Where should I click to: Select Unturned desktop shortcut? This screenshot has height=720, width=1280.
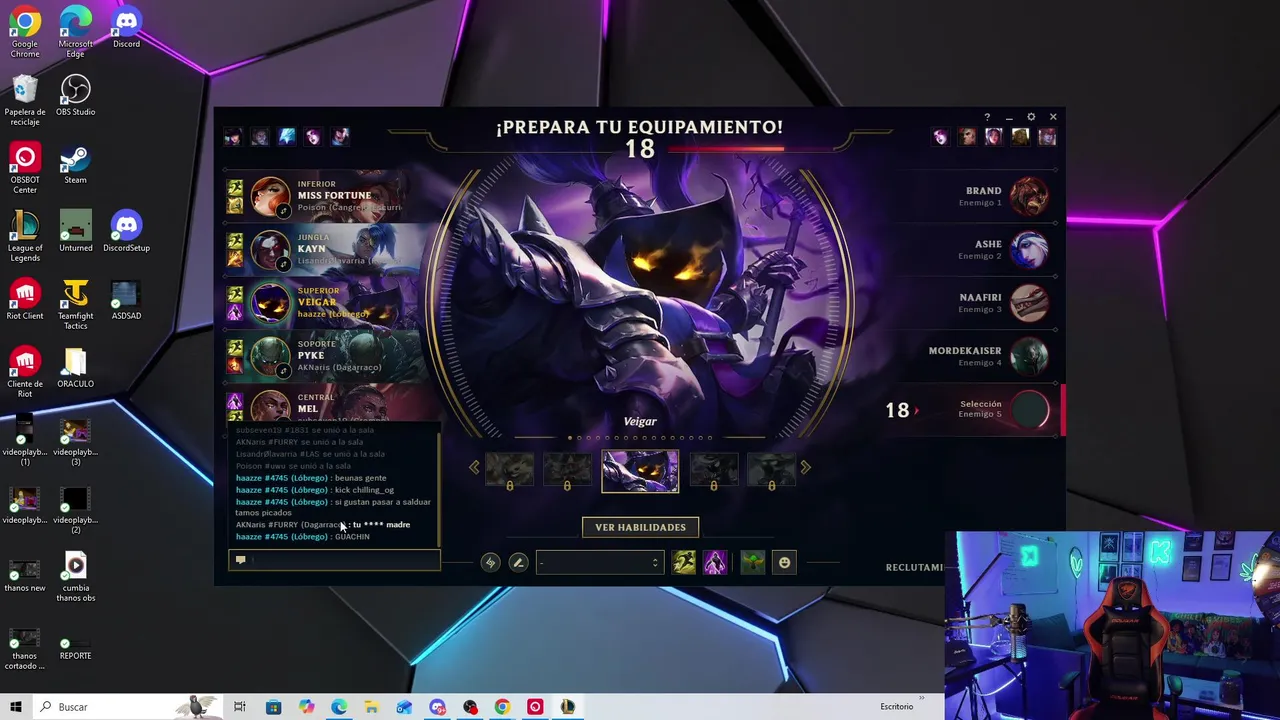click(75, 232)
